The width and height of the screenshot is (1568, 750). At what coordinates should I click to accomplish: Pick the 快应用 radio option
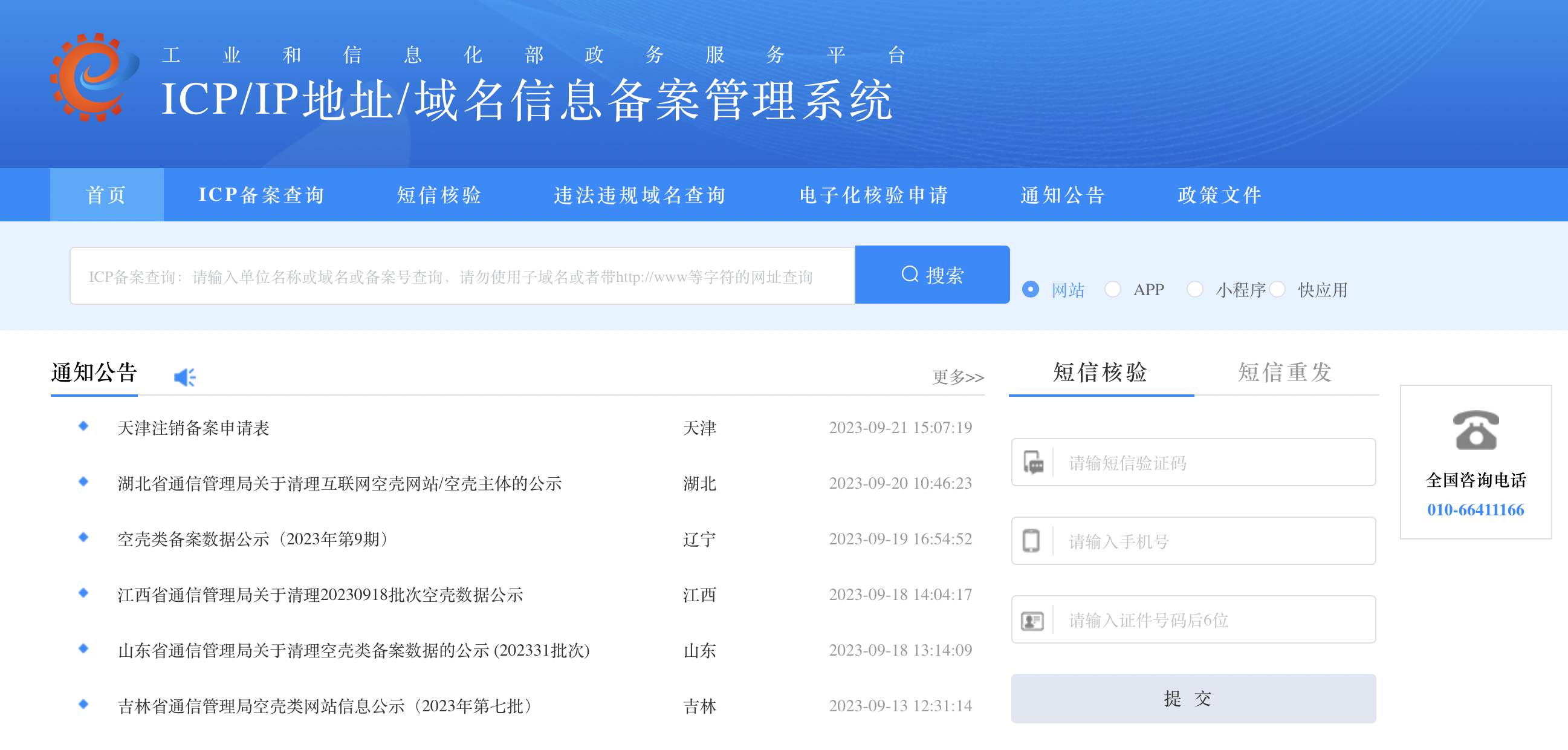click(1277, 289)
